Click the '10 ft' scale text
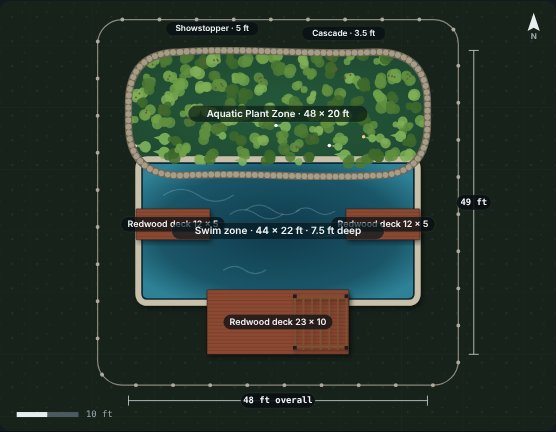Viewport: 556px width, 432px height. click(99, 414)
